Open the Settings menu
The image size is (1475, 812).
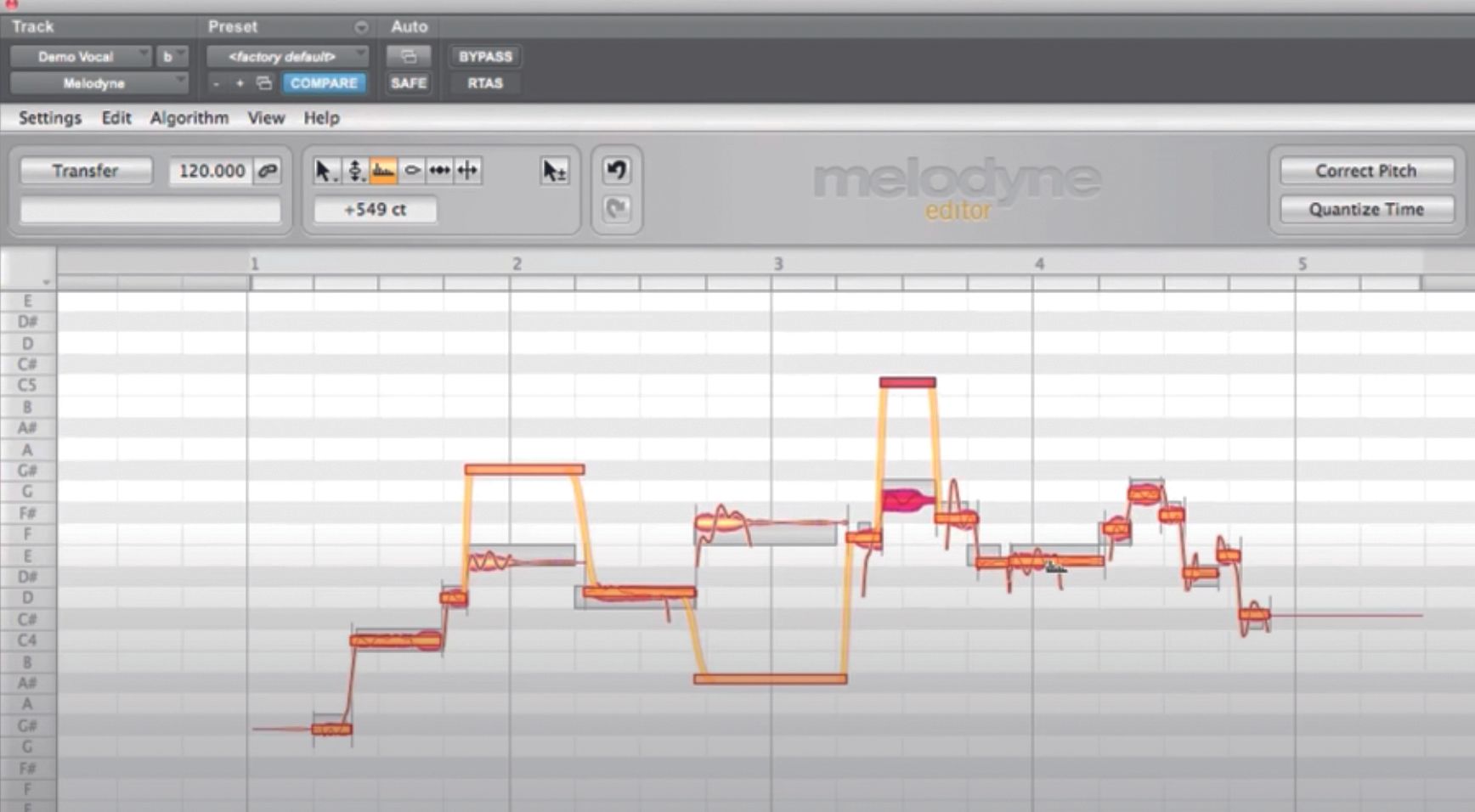point(50,118)
